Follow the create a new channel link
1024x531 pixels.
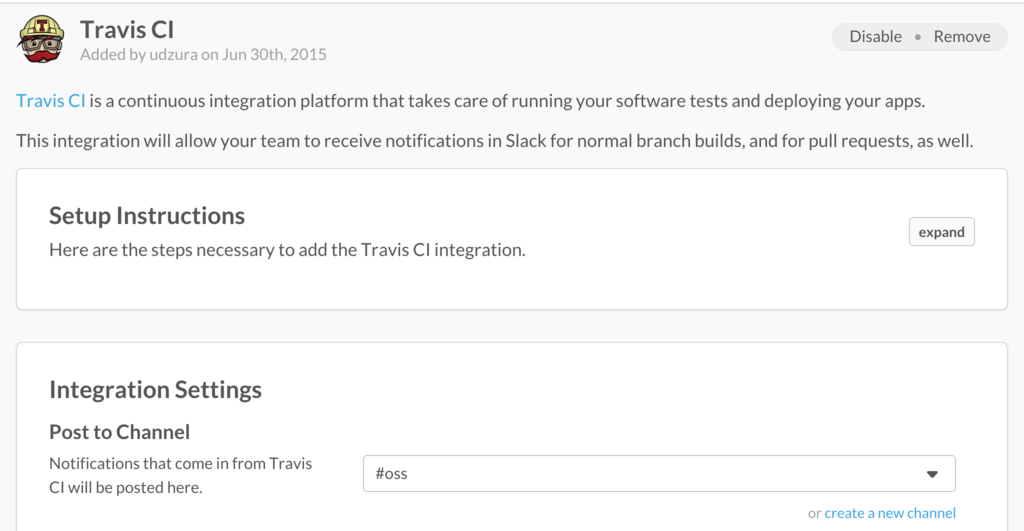click(x=889, y=513)
